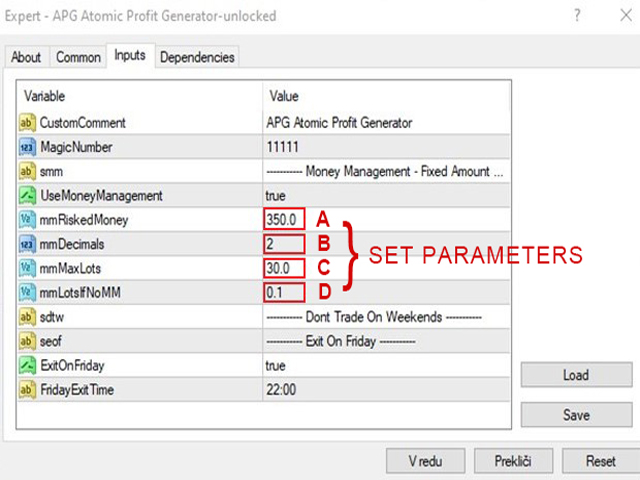Edit the mmMaxLots value 30.0
Screen dimensions: 640x480
[x=284, y=268]
